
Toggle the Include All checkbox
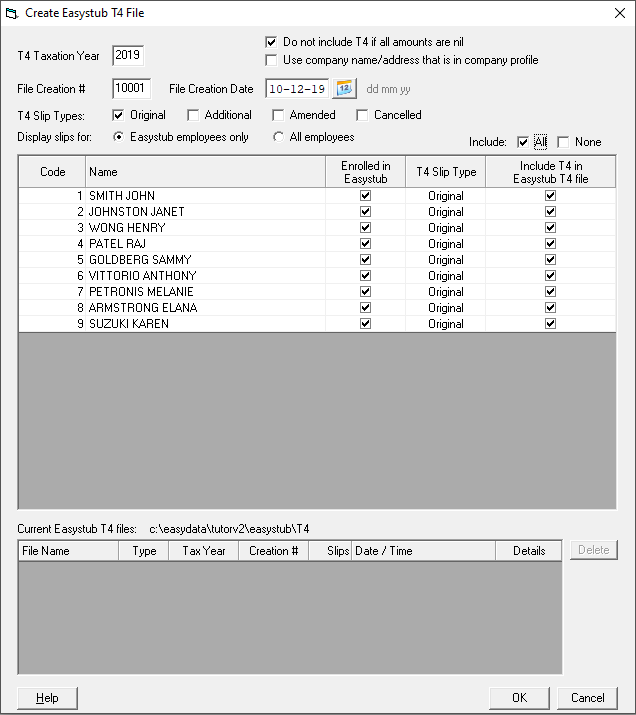point(523,142)
